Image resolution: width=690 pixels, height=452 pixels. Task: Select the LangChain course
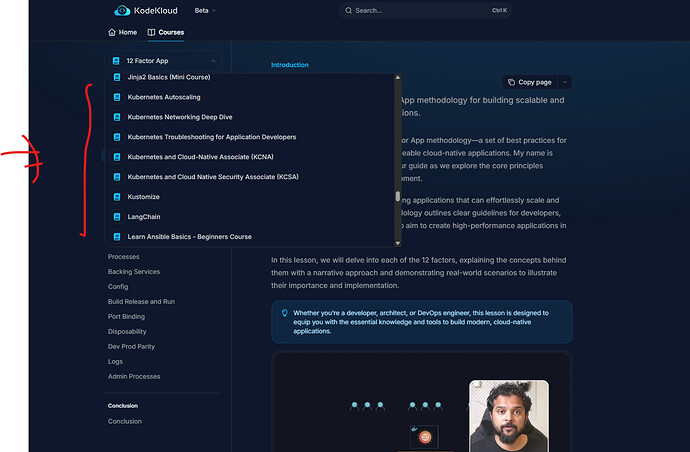coord(251,217)
